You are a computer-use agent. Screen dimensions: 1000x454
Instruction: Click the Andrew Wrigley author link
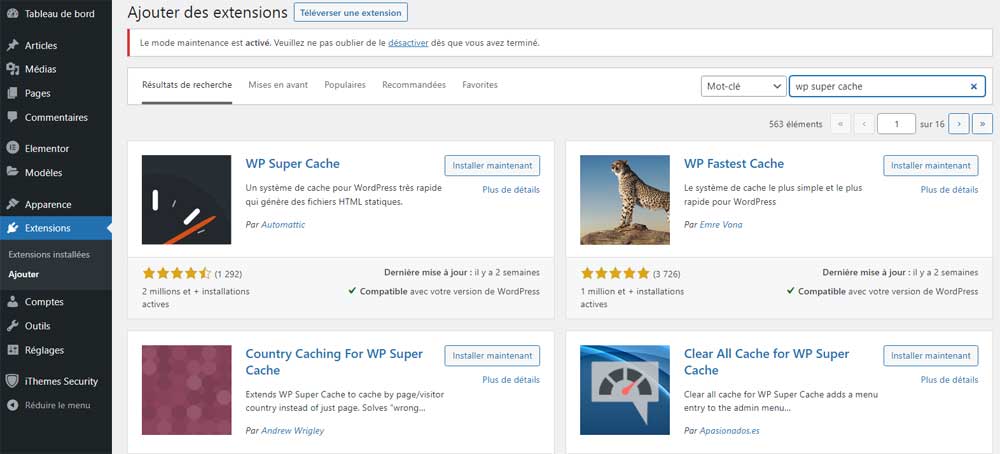pyautogui.click(x=293, y=430)
